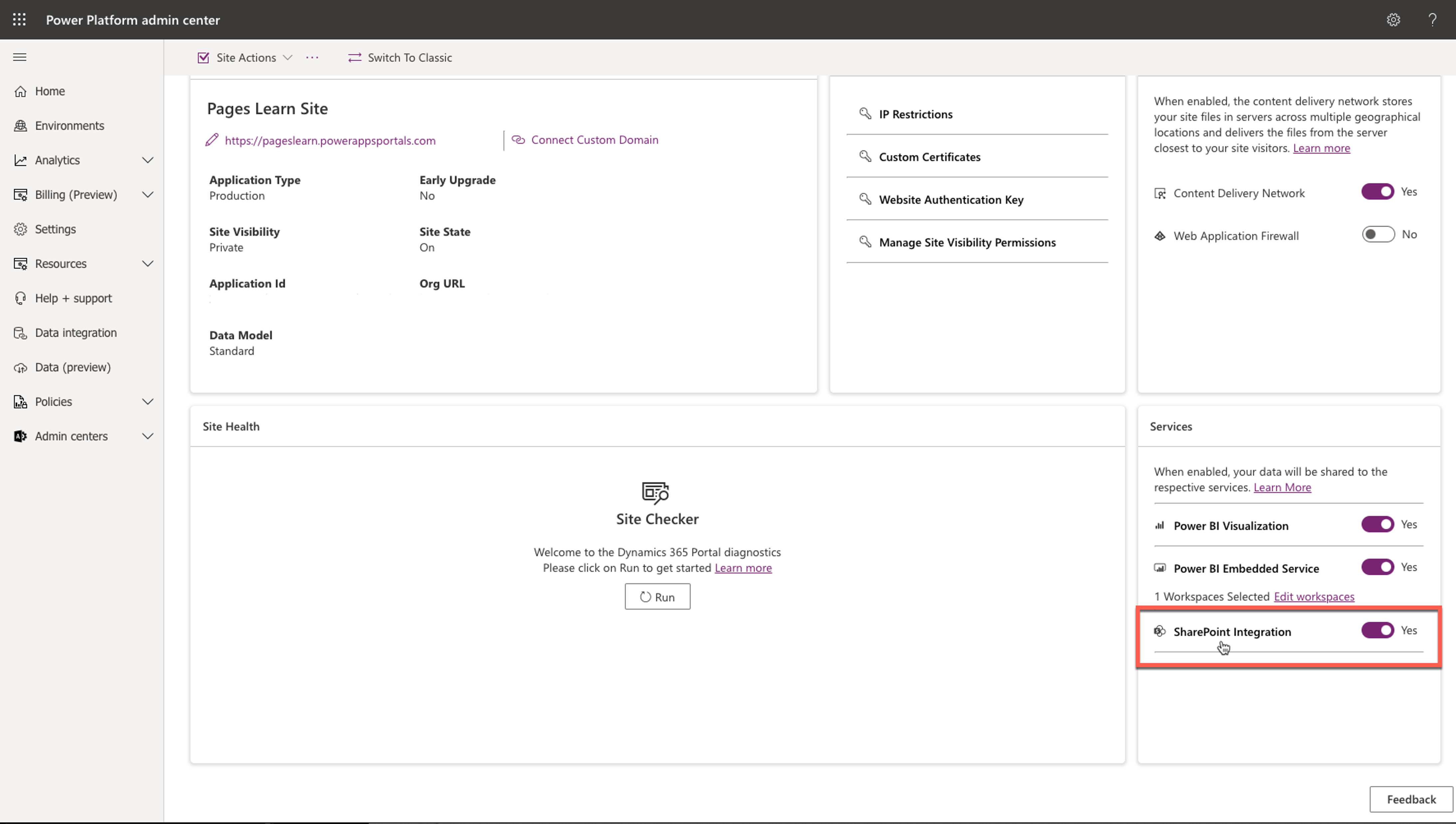Viewport: 1456px width, 824px height.
Task: Click the help question mark icon
Action: tap(1432, 20)
